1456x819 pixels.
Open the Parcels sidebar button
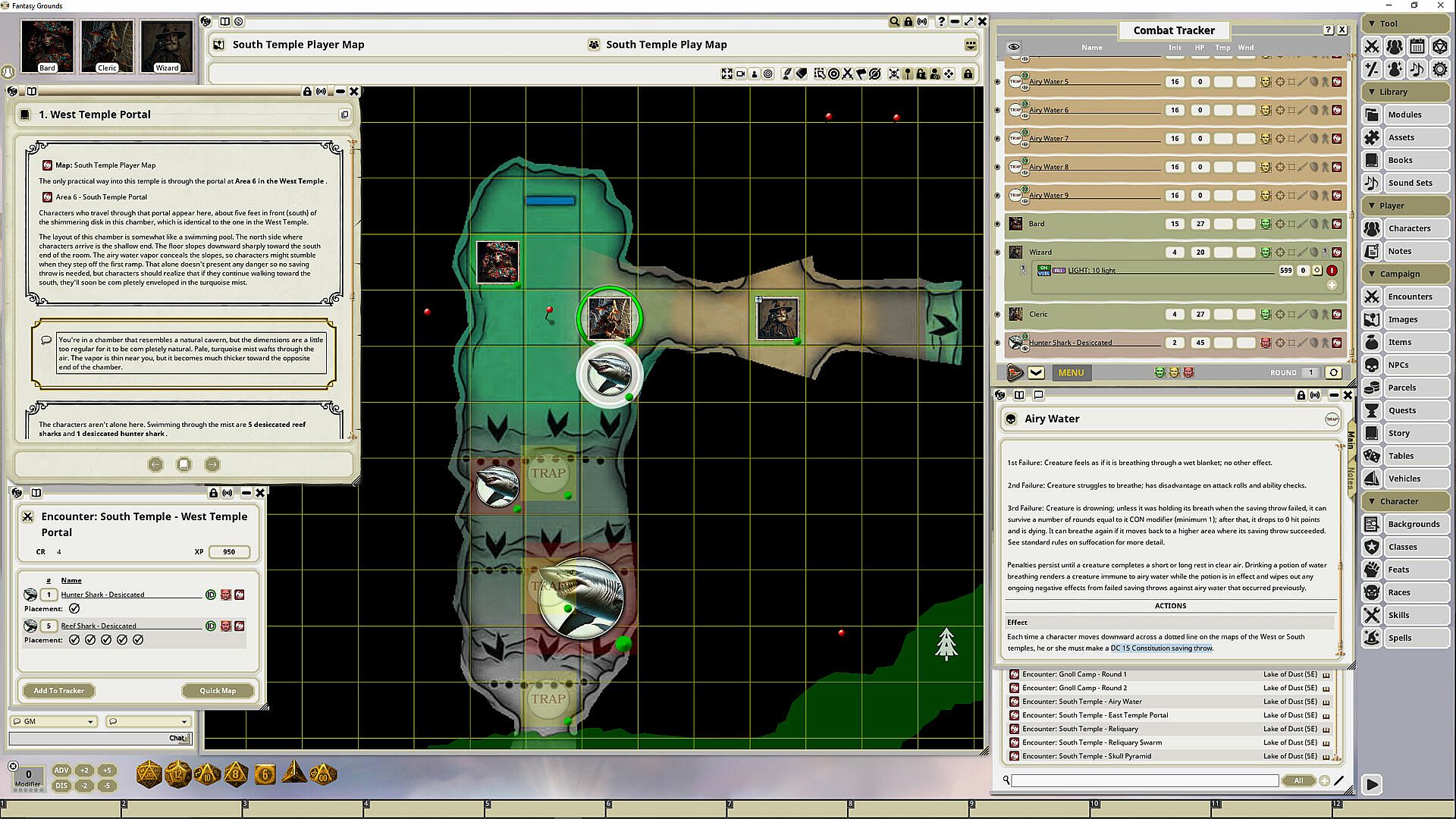point(1401,388)
